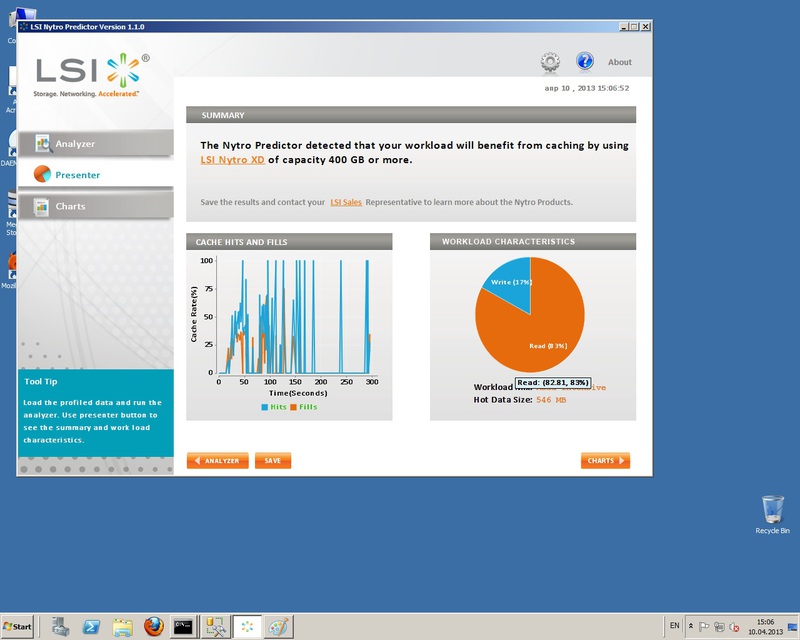Image resolution: width=800 pixels, height=640 pixels.
Task: Follow the LSI Sales link
Action: click(x=346, y=202)
